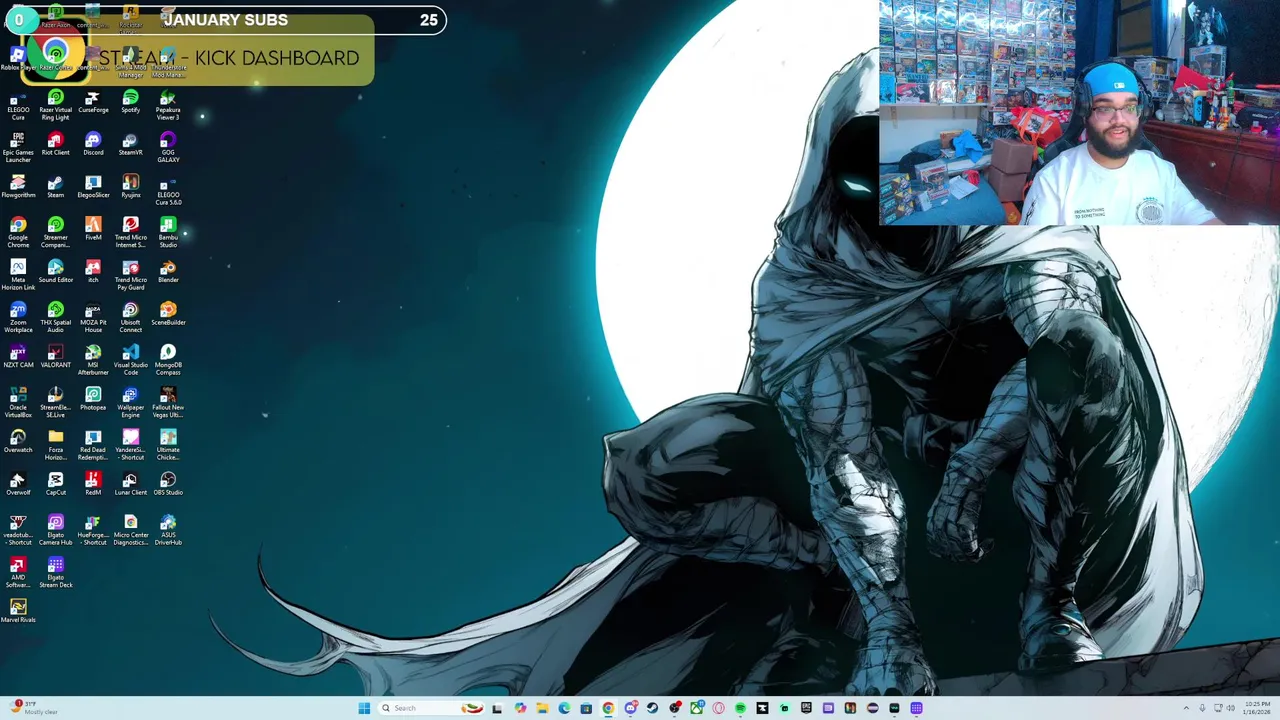Open MongoDB Compass desktop icon

coord(168,359)
